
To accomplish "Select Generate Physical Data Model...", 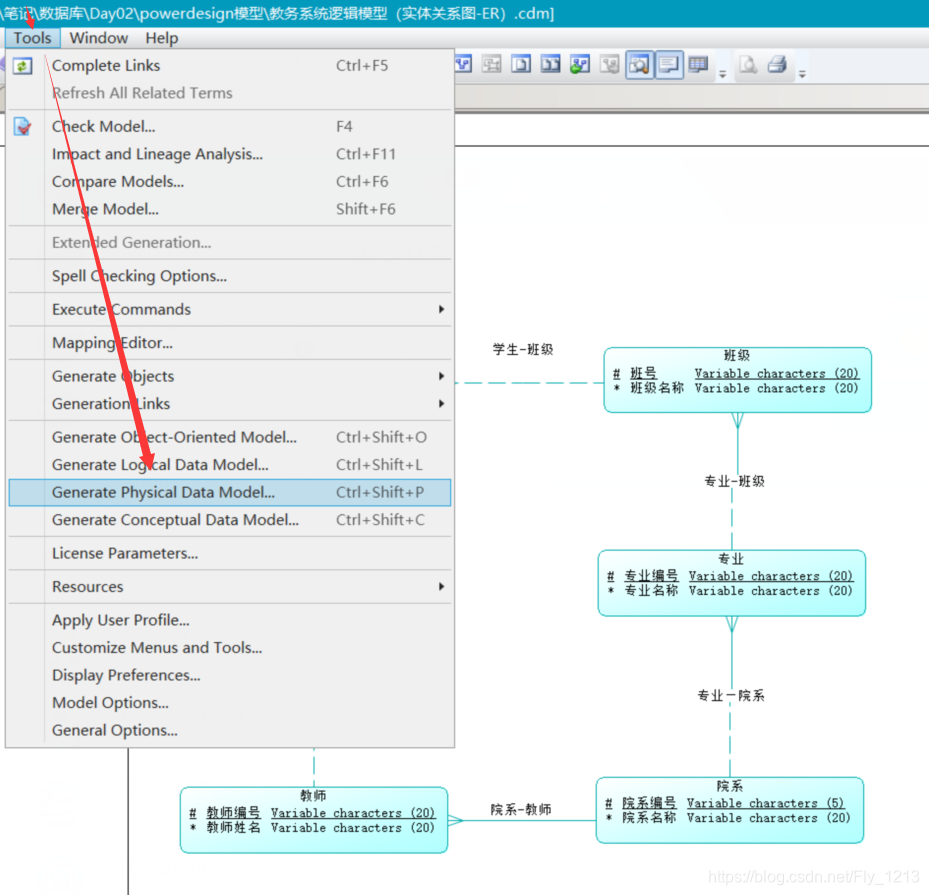I will (x=230, y=492).
